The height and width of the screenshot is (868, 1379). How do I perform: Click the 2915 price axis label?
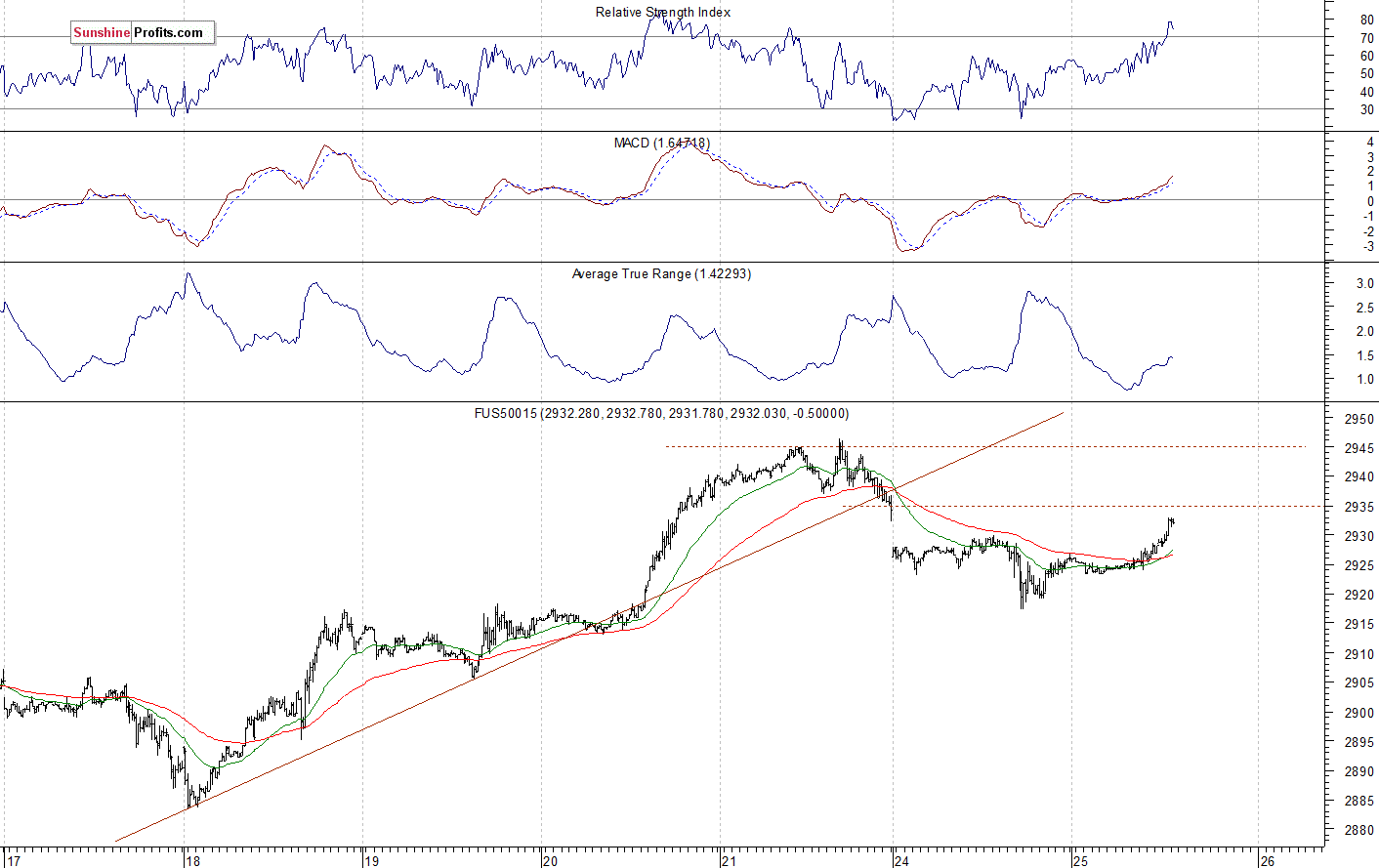pos(1359,624)
